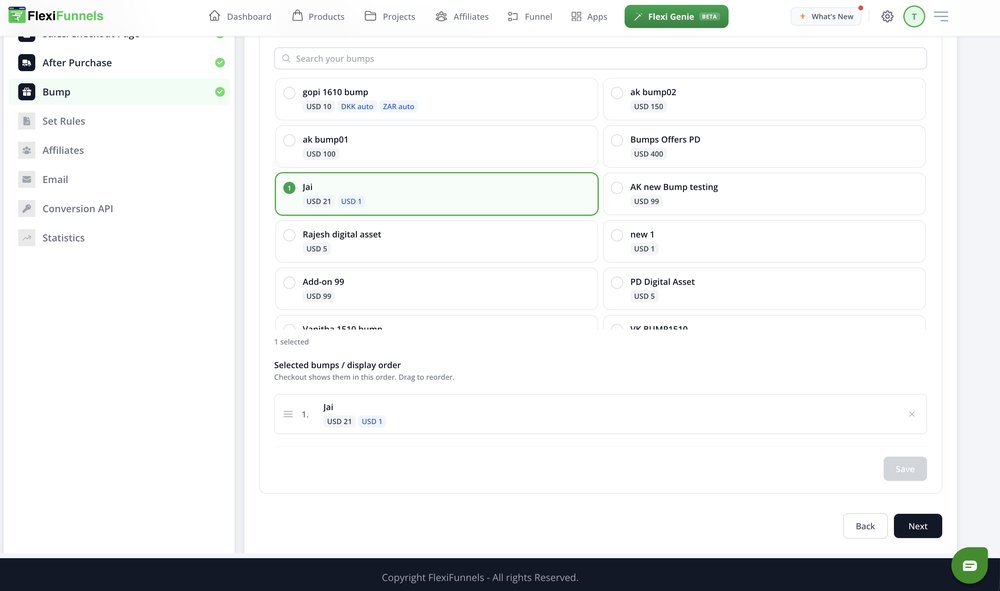Click the Back button
Image resolution: width=1000 pixels, height=591 pixels.
(x=865, y=526)
